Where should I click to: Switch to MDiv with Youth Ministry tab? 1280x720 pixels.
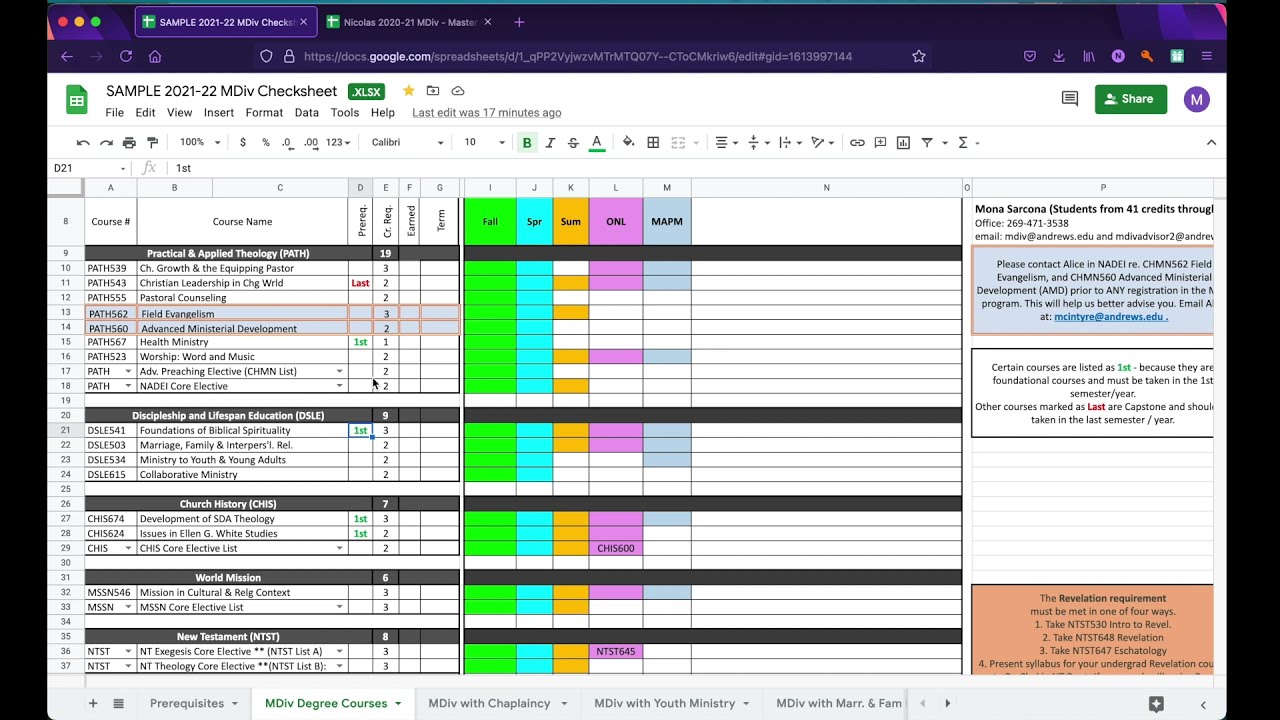672,703
